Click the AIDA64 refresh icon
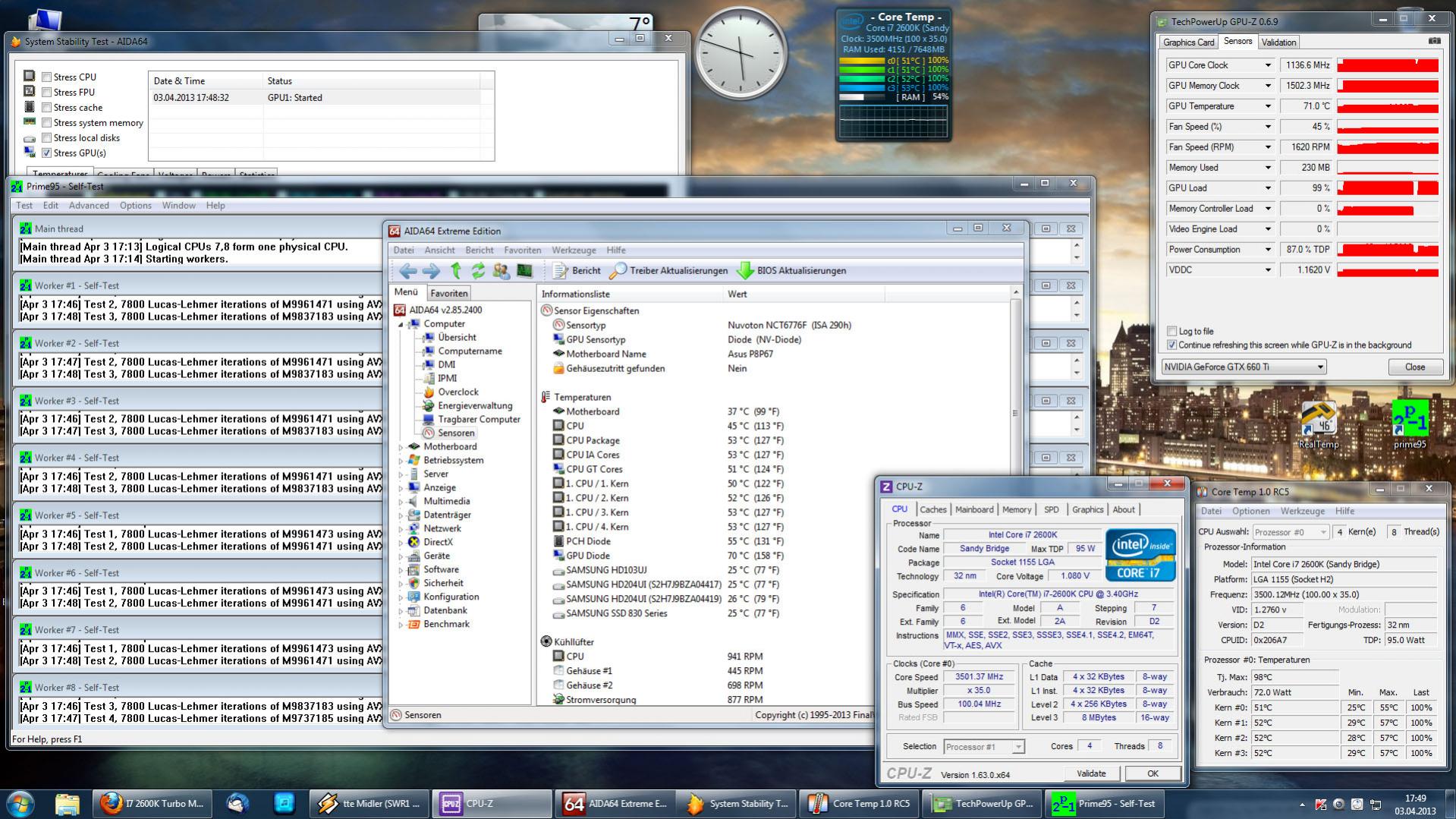This screenshot has width=1456, height=819. [478, 271]
